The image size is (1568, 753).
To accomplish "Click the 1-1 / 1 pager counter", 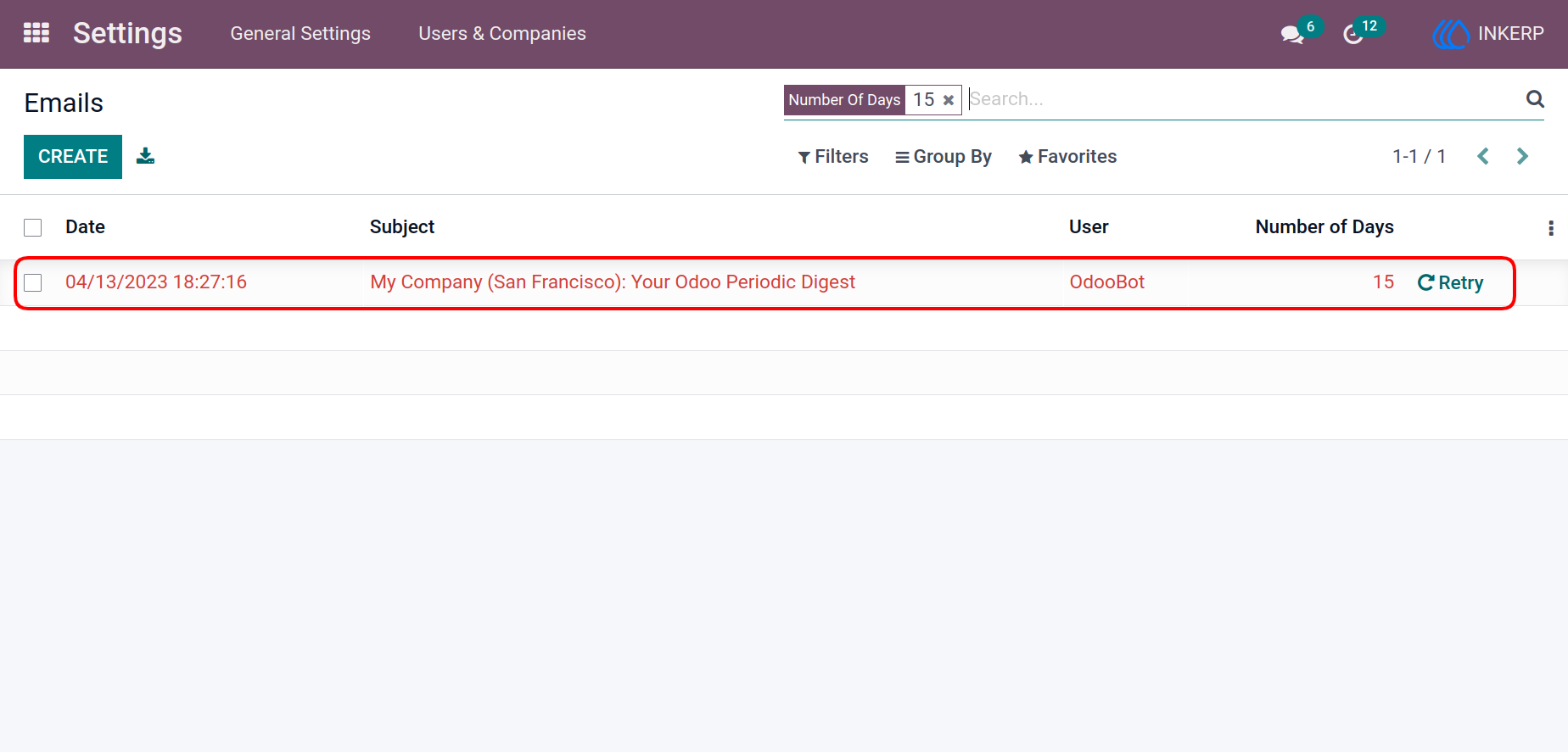I will pyautogui.click(x=1419, y=157).
